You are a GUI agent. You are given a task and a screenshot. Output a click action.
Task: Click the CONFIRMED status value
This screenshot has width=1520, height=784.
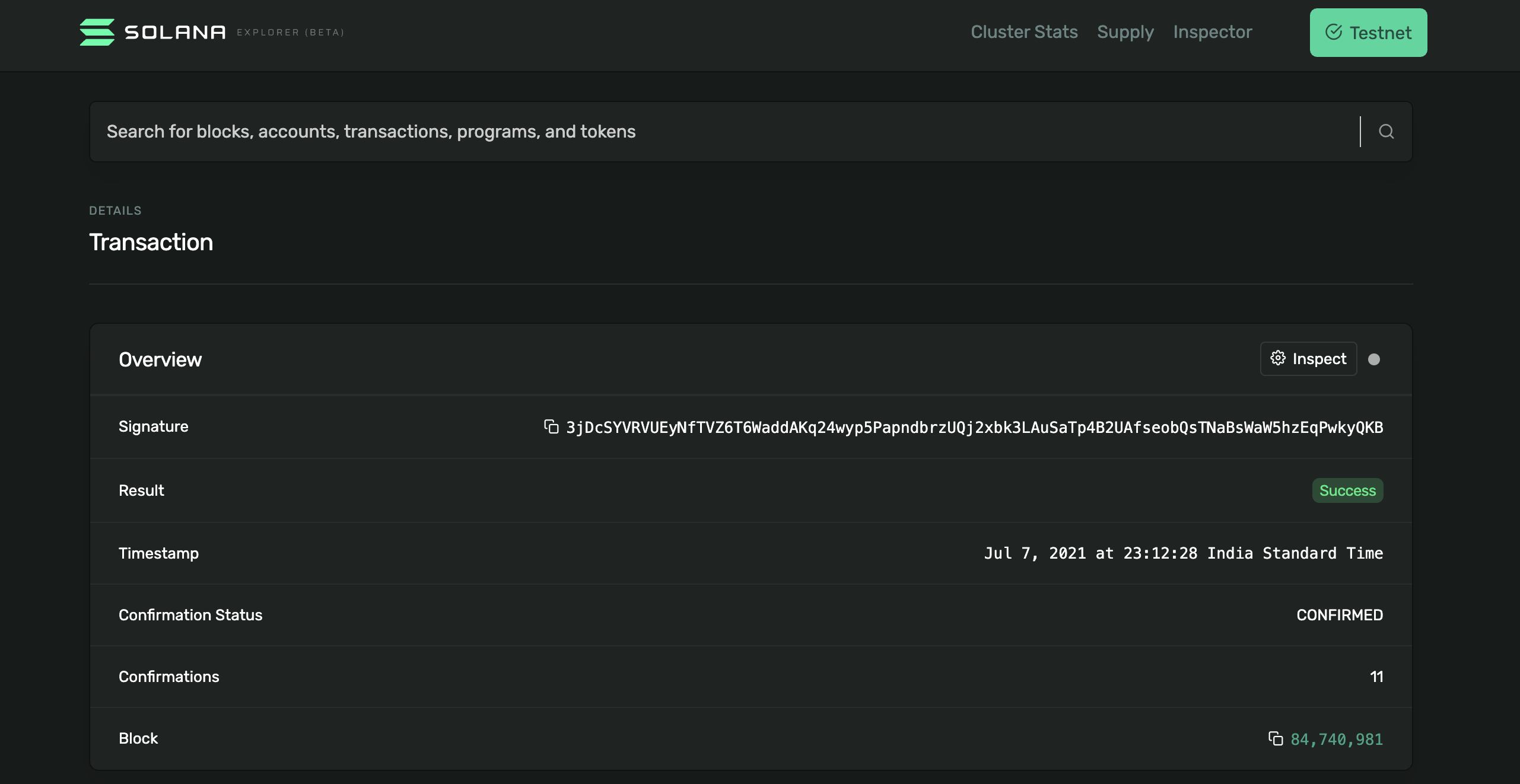tap(1339, 615)
